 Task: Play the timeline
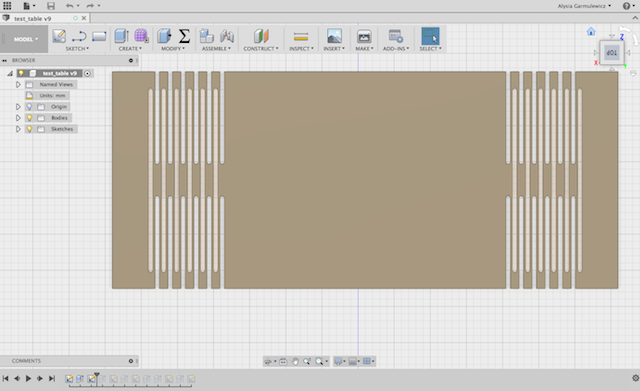(x=28, y=378)
